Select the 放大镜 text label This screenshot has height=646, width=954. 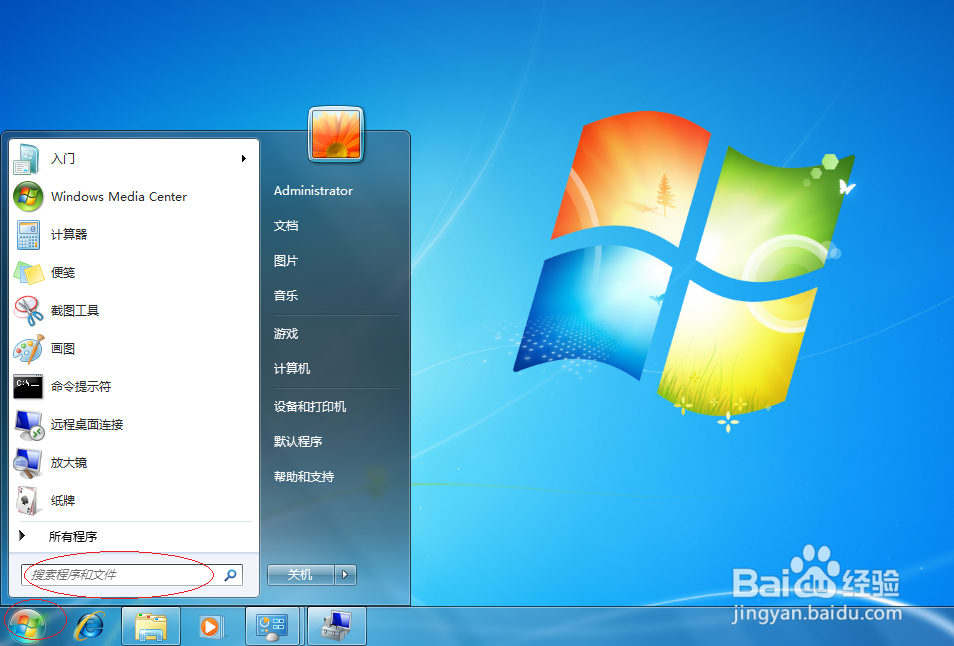tap(69, 463)
